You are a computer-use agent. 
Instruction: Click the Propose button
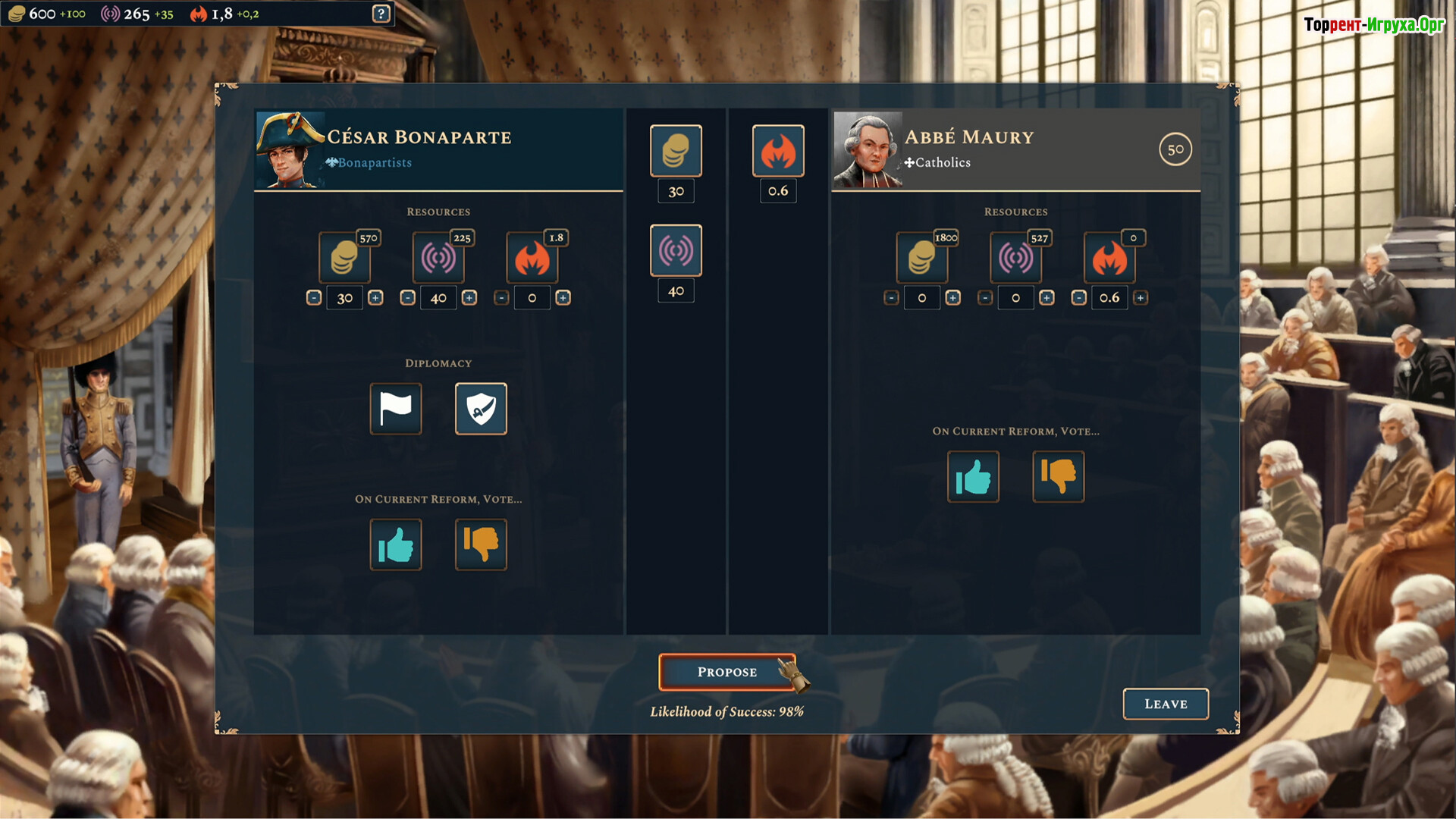coord(727,672)
